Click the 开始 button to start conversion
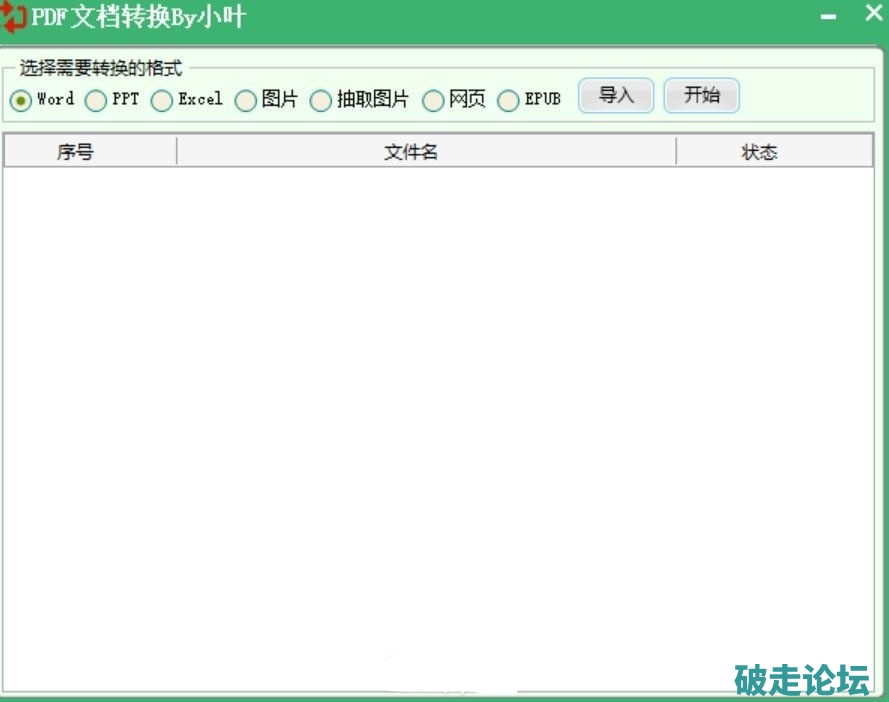The width and height of the screenshot is (889, 702). pos(701,96)
